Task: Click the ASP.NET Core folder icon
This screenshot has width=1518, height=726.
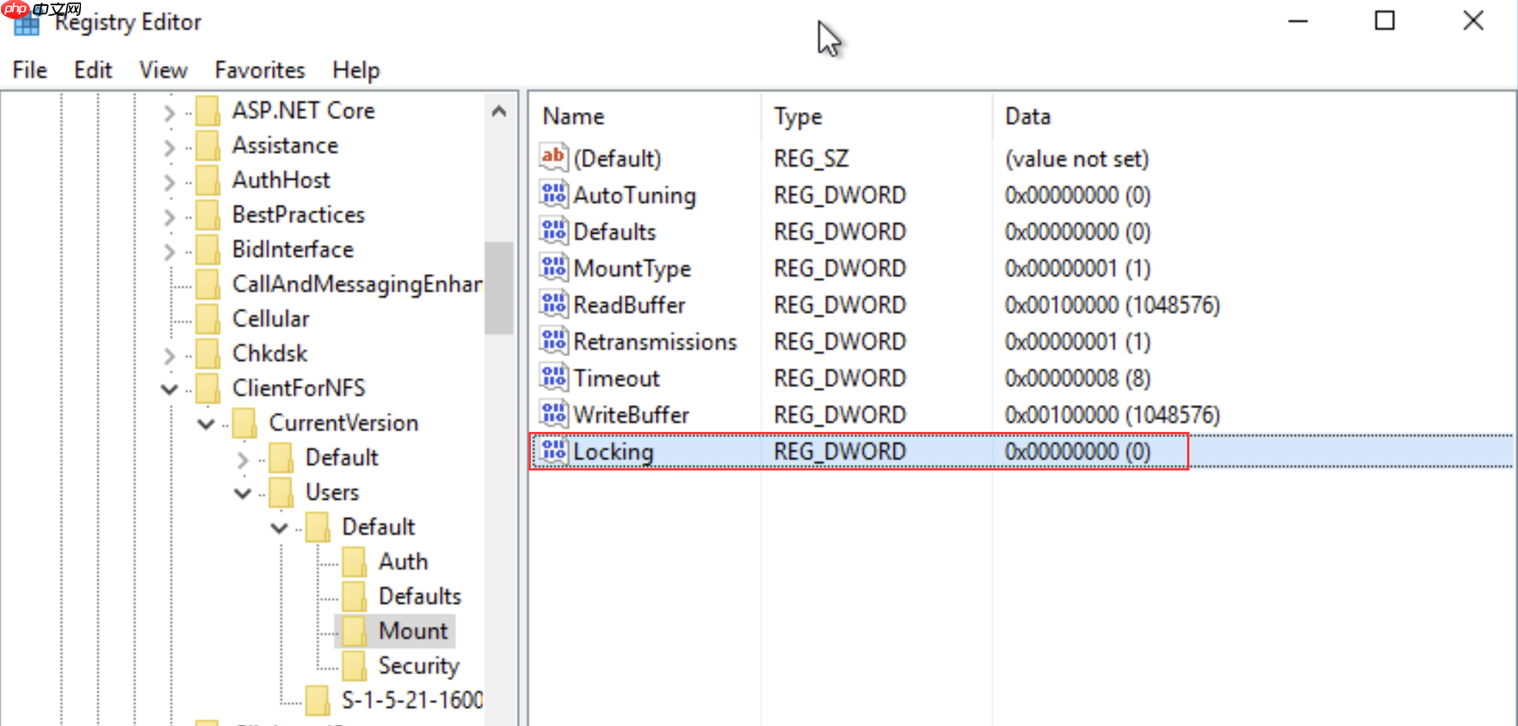Action: [208, 111]
